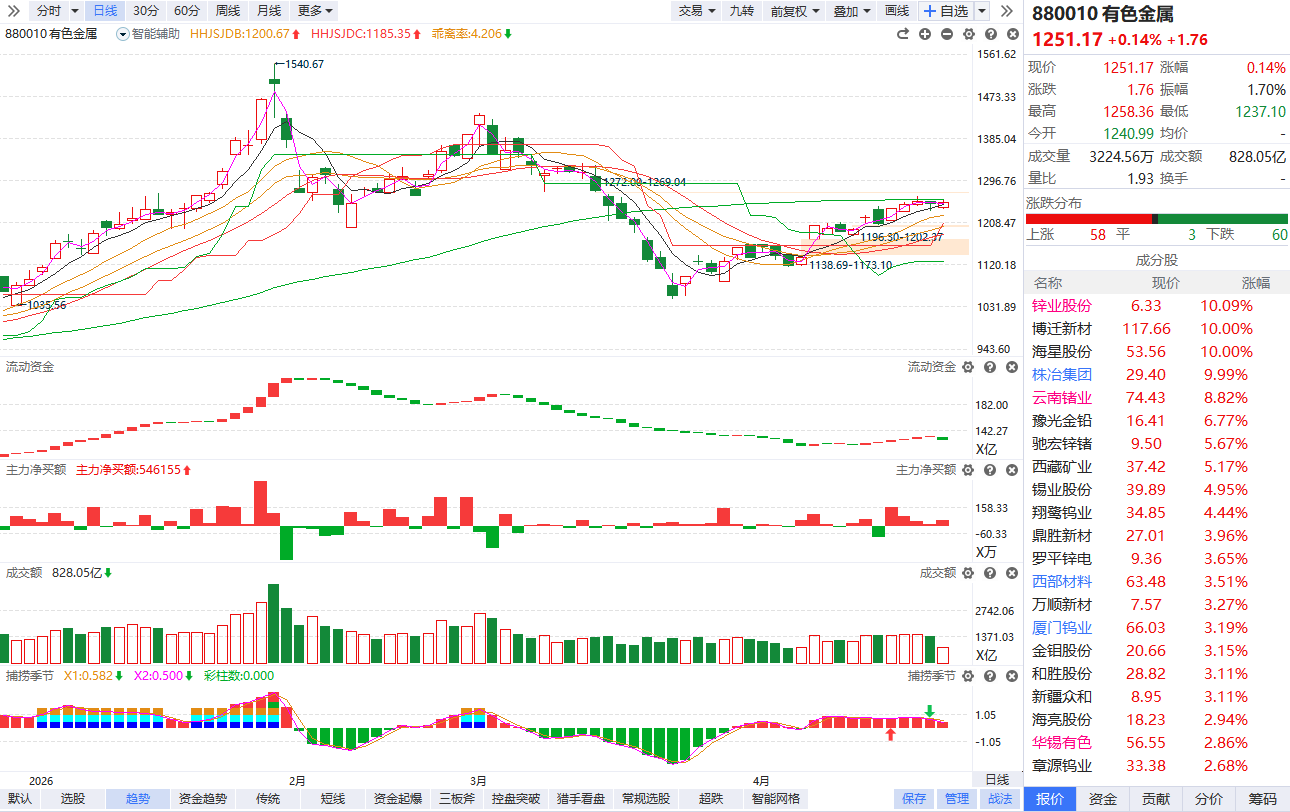
Task: Open settings gear of 成交额 panel
Action: pos(968,573)
